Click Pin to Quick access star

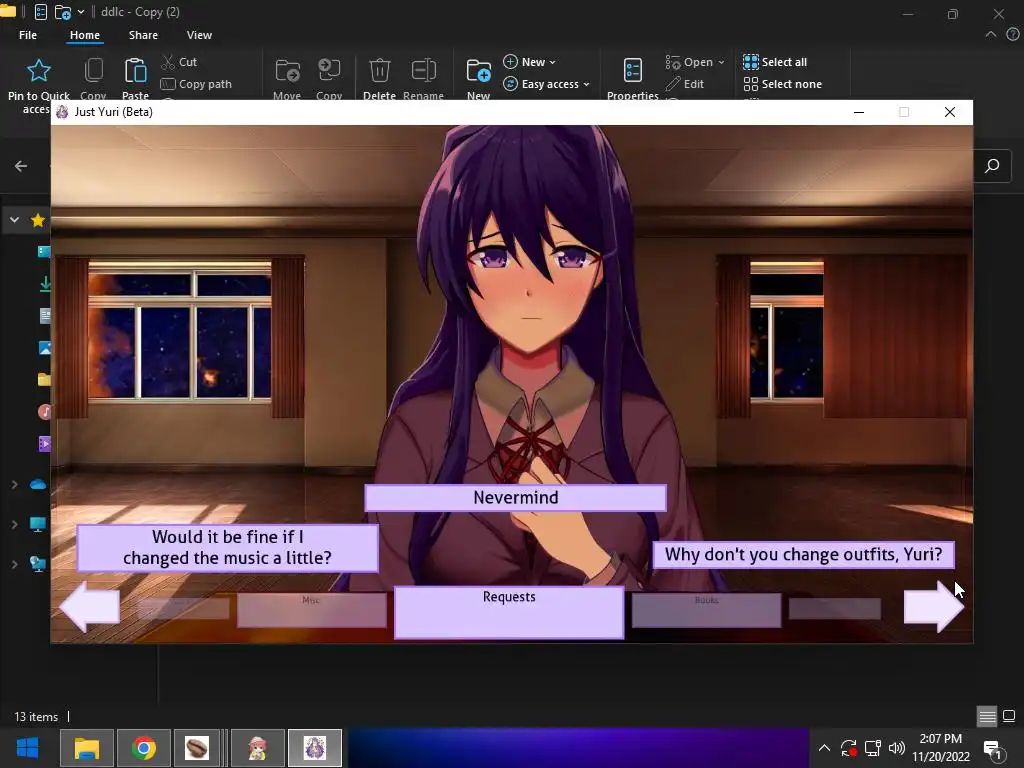point(39,71)
